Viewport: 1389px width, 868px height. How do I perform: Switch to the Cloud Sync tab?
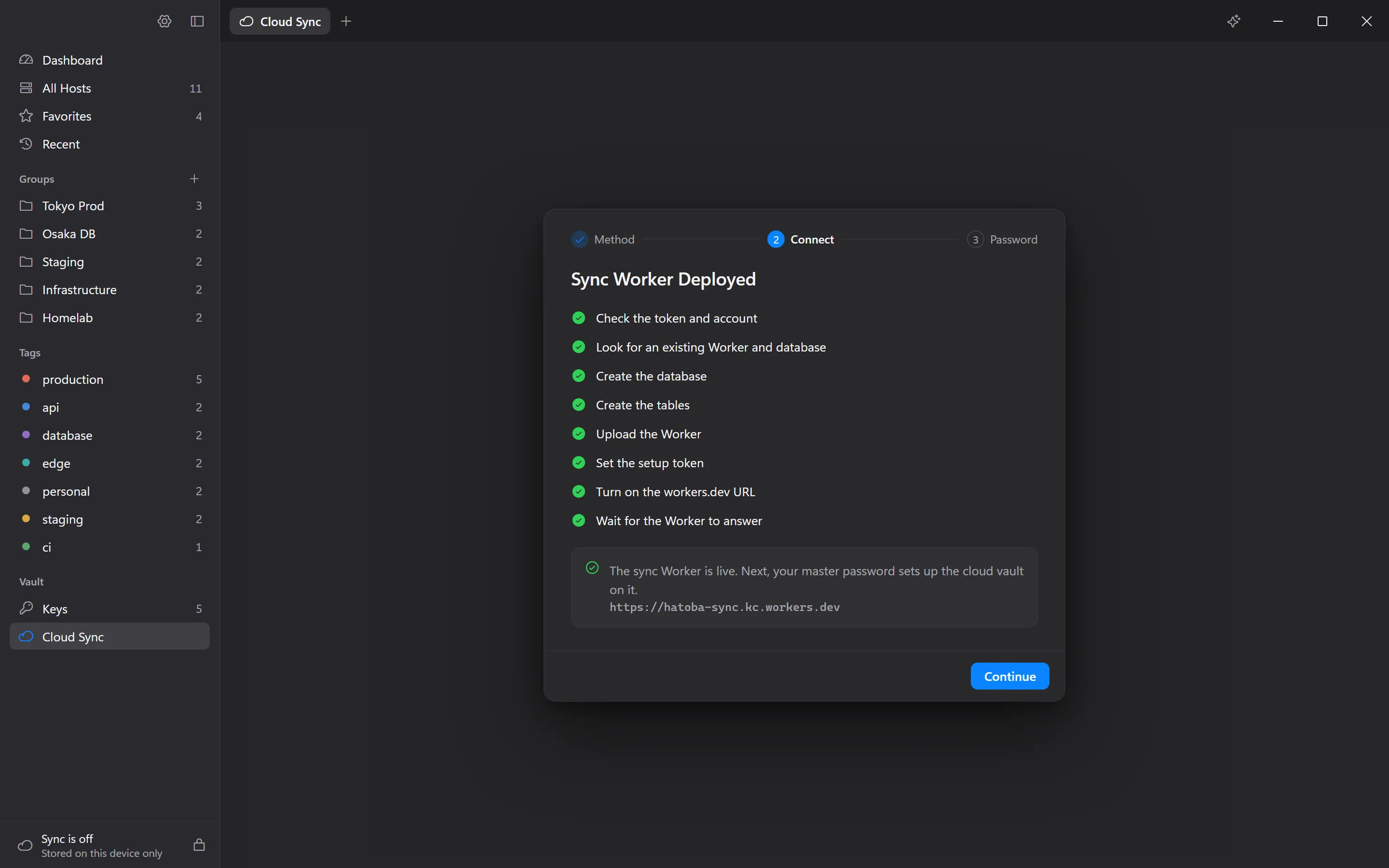(x=280, y=21)
